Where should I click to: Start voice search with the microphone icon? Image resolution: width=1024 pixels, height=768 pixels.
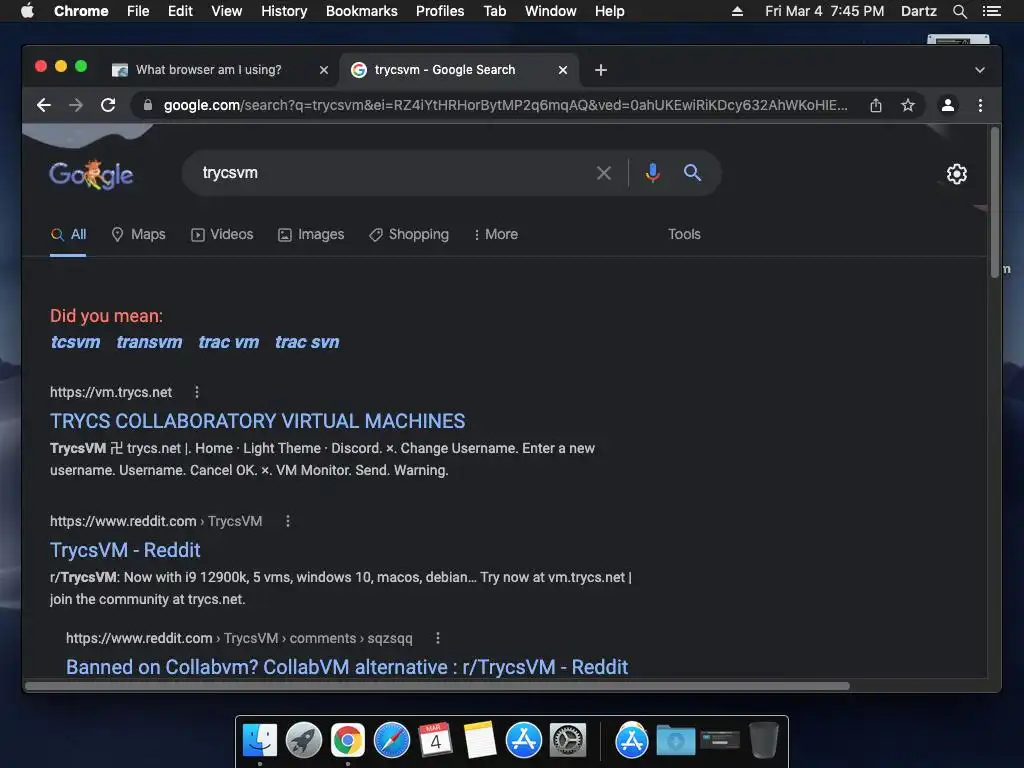point(652,172)
